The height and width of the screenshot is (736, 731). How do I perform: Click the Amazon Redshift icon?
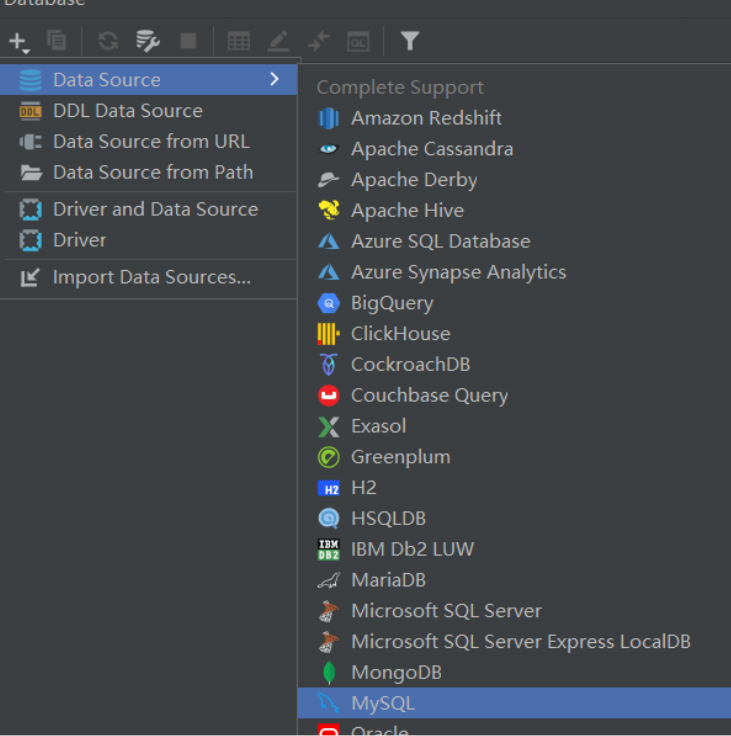pyautogui.click(x=329, y=118)
